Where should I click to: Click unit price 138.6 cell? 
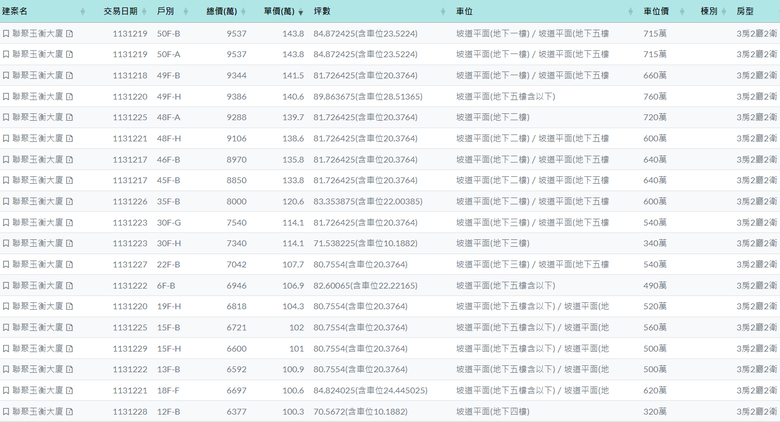click(x=293, y=138)
